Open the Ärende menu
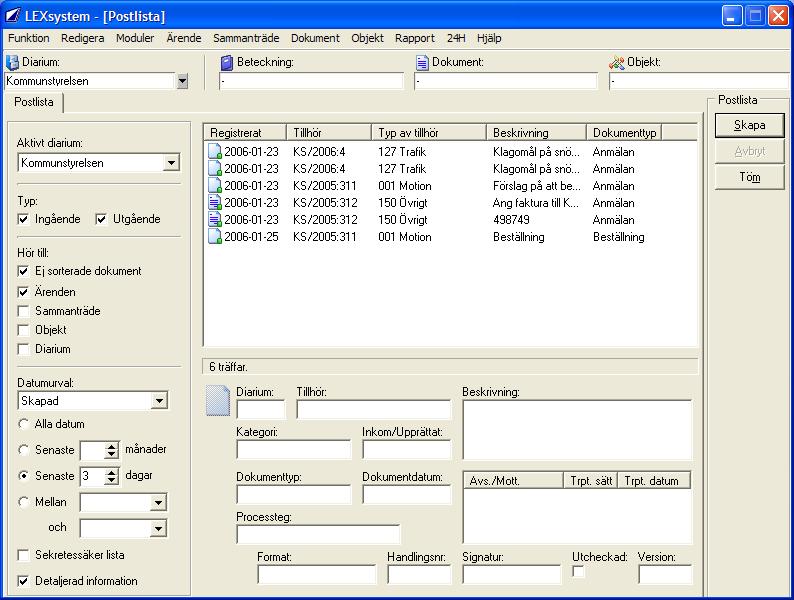 click(184, 38)
